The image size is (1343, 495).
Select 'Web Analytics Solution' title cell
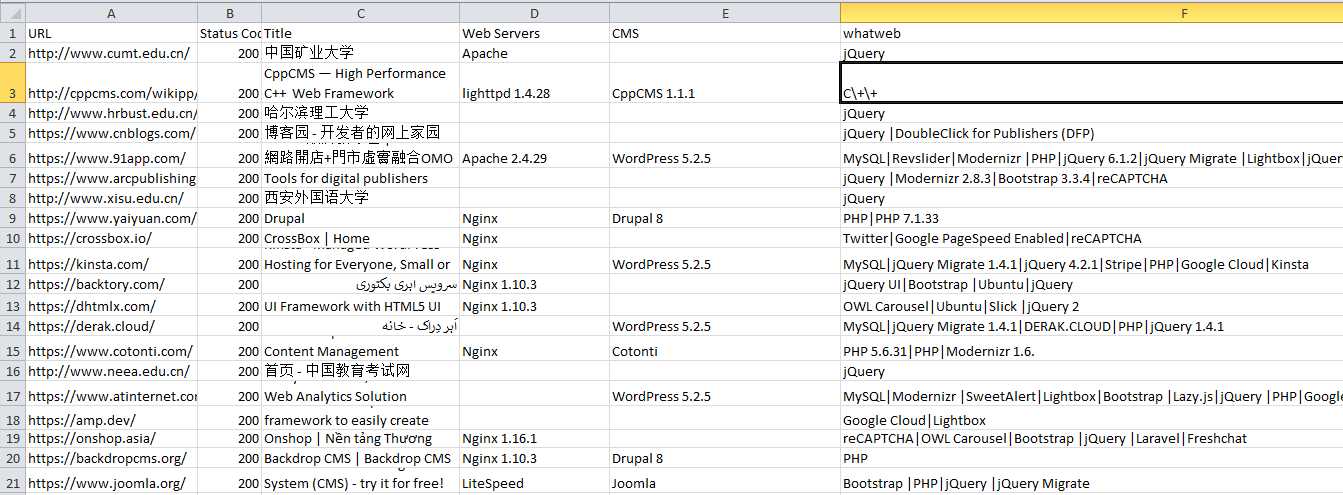pos(360,394)
